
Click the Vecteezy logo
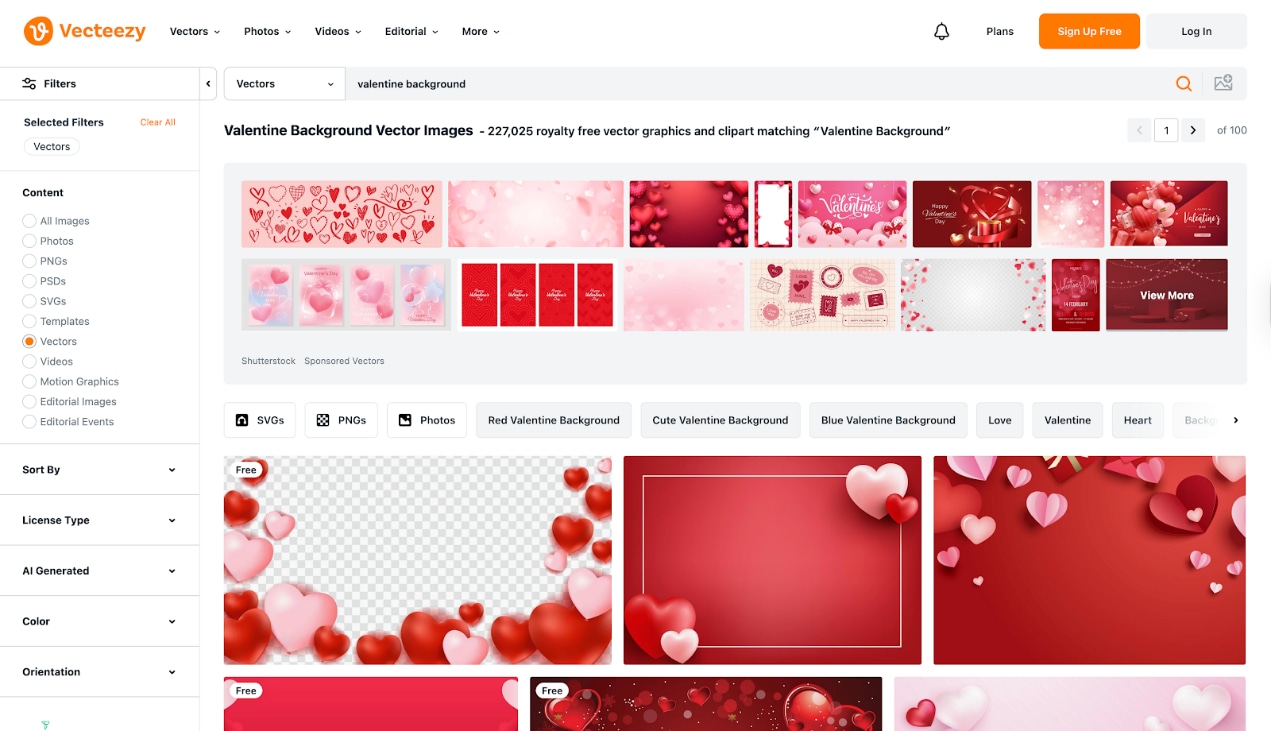coord(85,31)
